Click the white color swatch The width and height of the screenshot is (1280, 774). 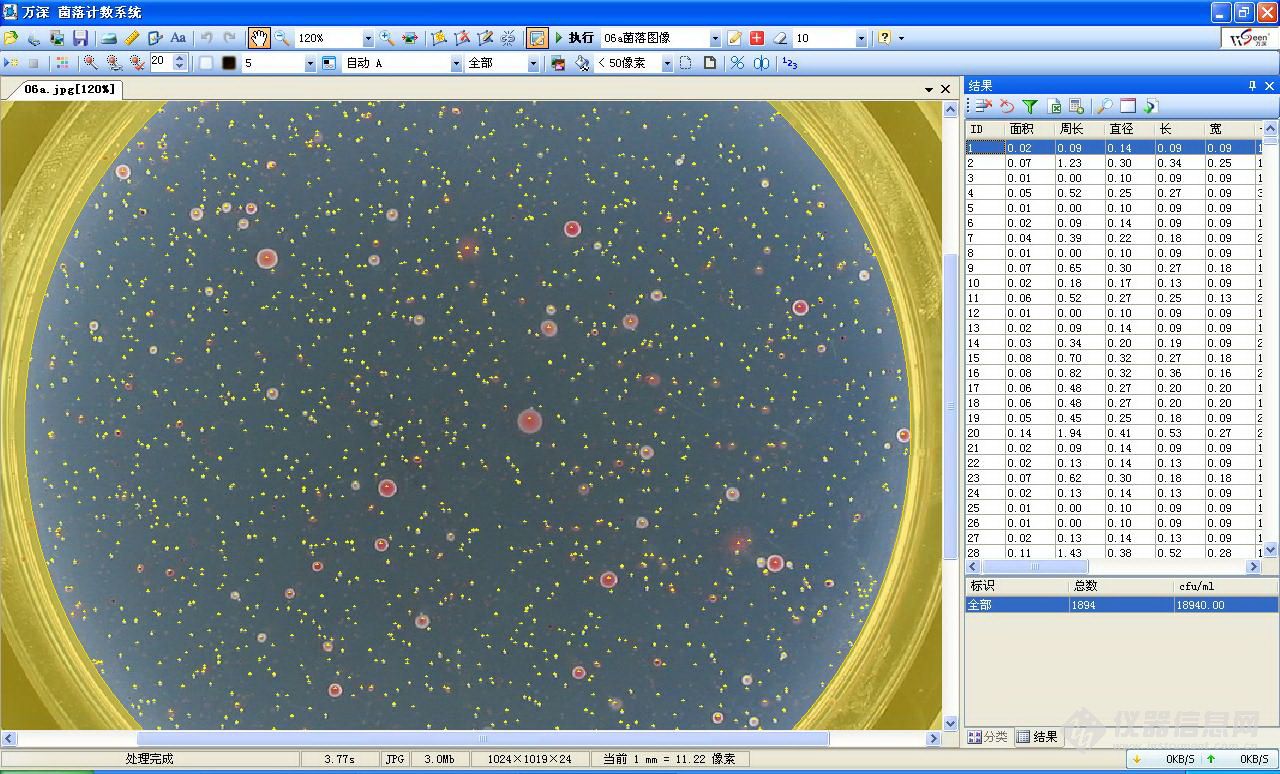pyautogui.click(x=206, y=63)
